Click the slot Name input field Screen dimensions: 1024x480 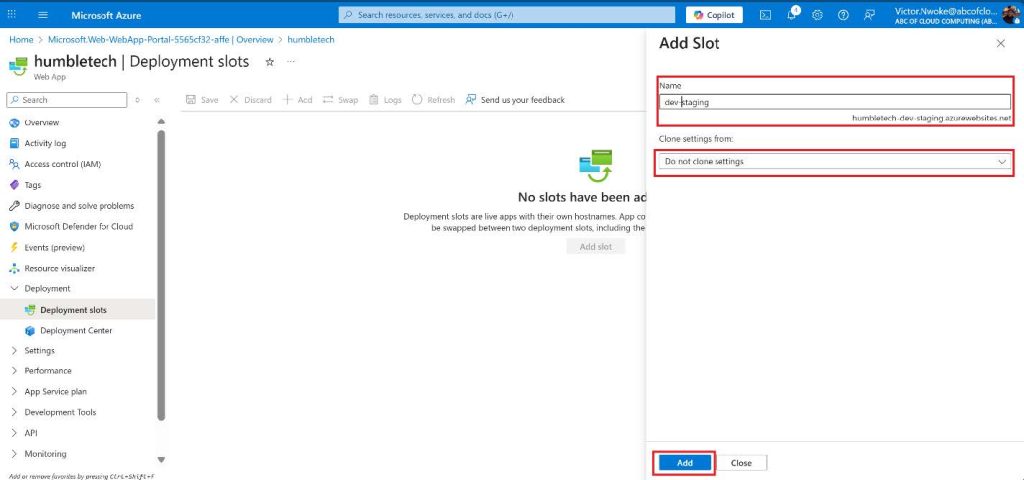[835, 102]
